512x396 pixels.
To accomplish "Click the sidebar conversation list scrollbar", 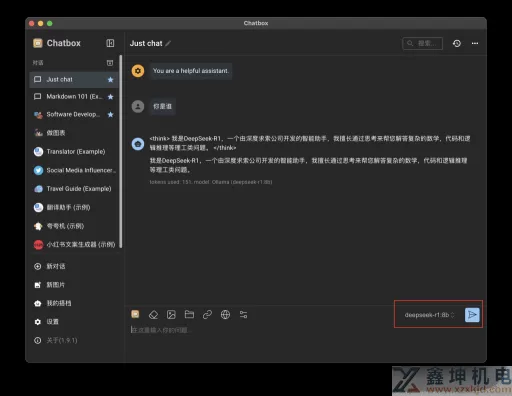I will click(x=121, y=152).
